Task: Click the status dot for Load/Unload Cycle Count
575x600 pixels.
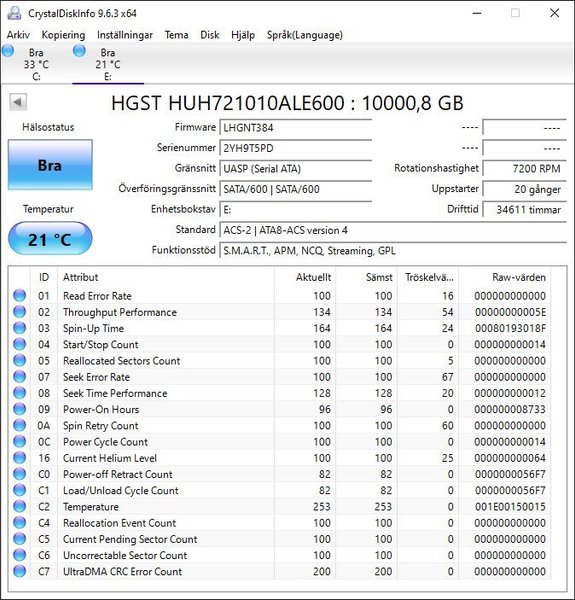Action: click(x=20, y=490)
